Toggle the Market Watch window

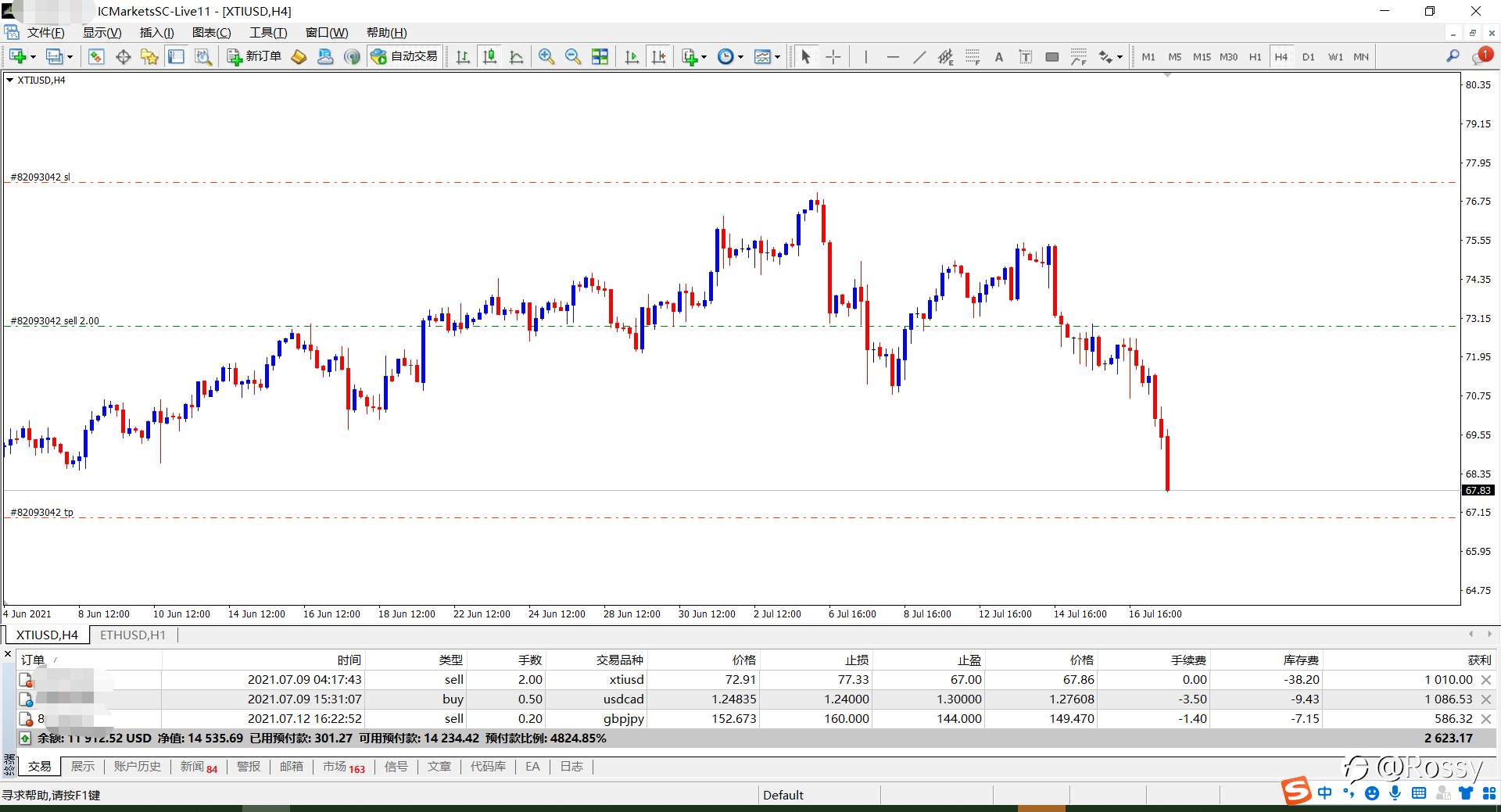(x=96, y=56)
